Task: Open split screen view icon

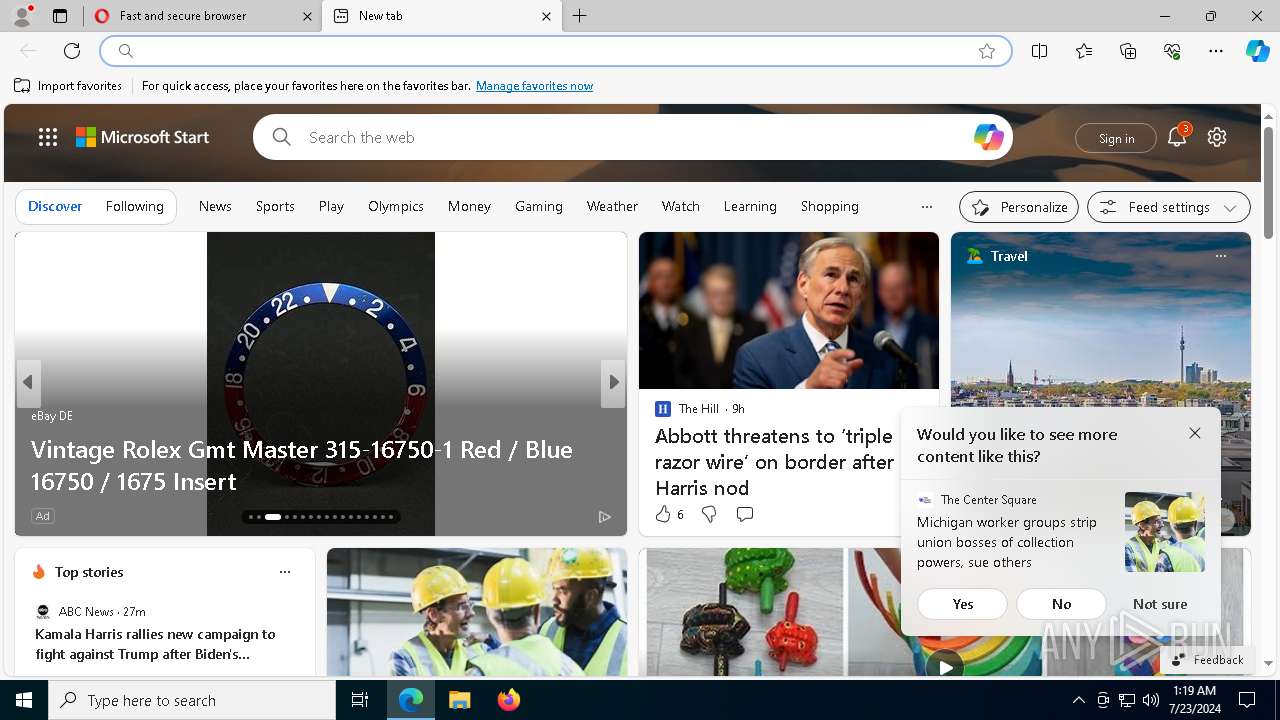Action: click(1040, 51)
